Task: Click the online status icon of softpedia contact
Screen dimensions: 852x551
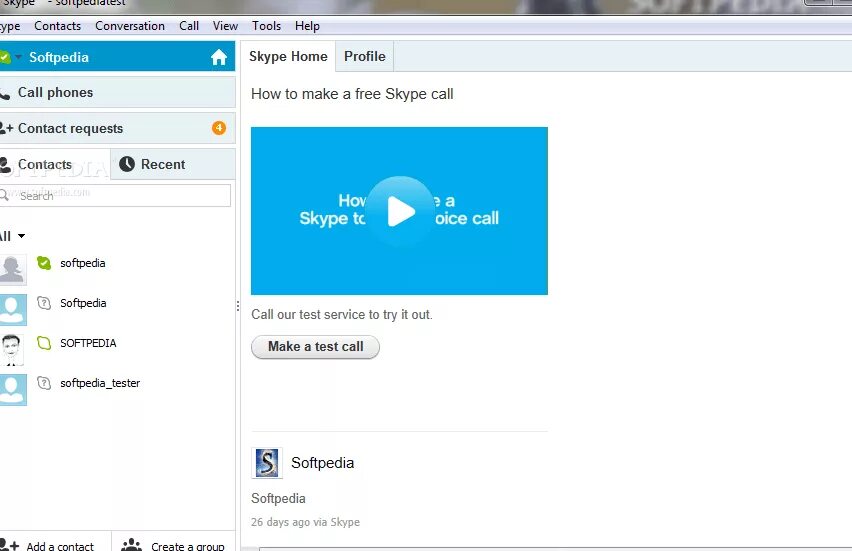Action: coord(44,263)
